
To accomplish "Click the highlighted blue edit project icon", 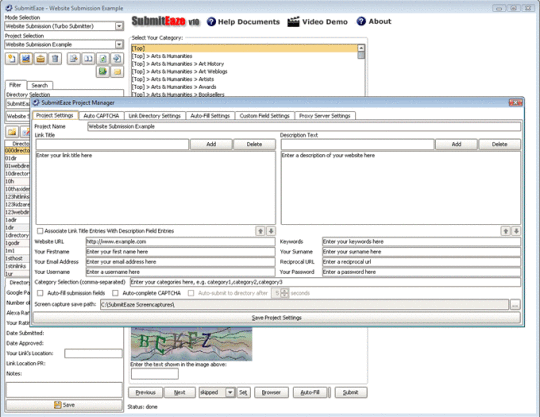I will click(x=26, y=59).
